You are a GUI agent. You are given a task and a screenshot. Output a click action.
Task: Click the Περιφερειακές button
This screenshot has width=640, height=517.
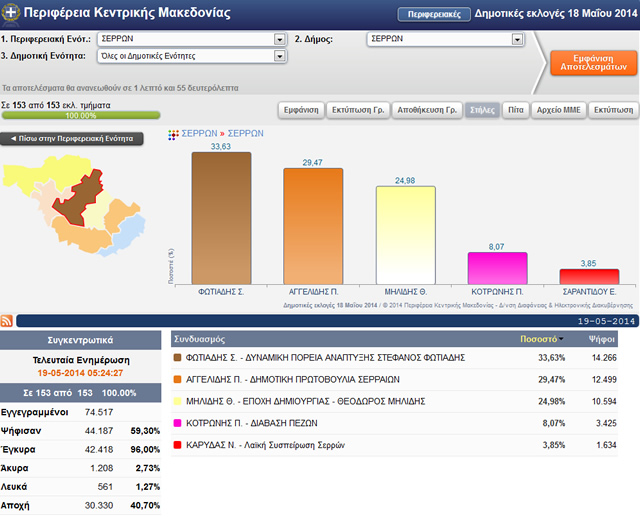[433, 15]
